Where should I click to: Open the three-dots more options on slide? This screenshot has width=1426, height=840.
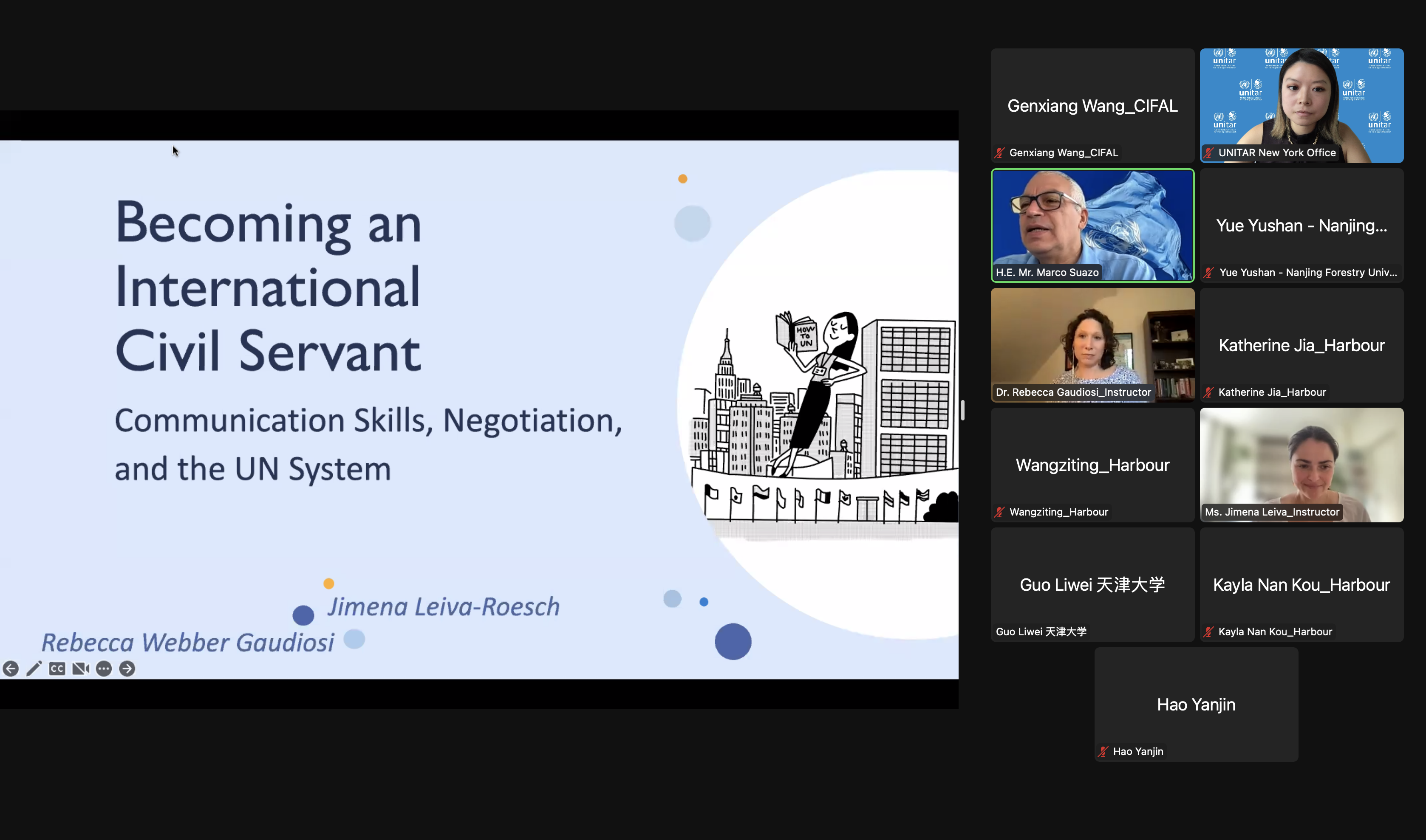click(x=104, y=668)
